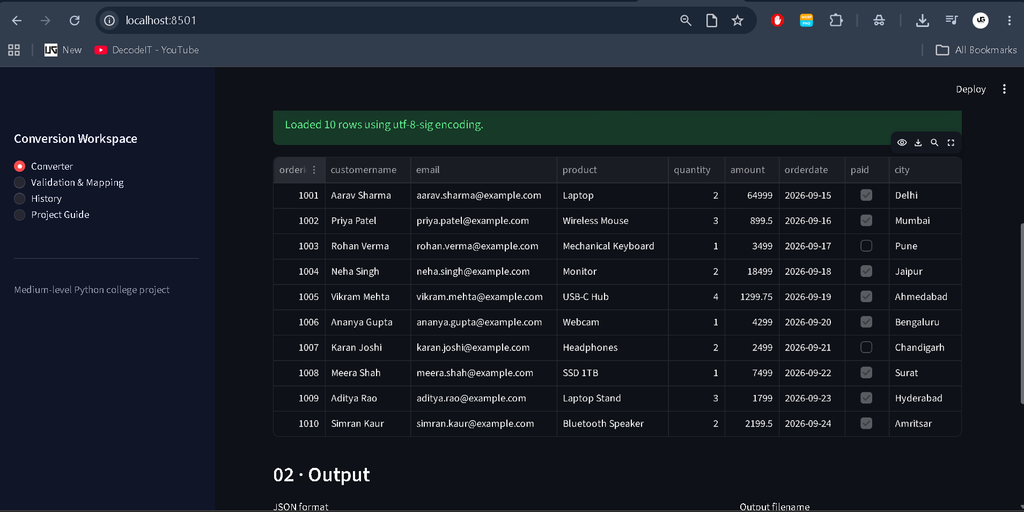1024x512 pixels.
Task: Open DecodeIT - YouTube bookmark
Action: pyautogui.click(x=146, y=50)
